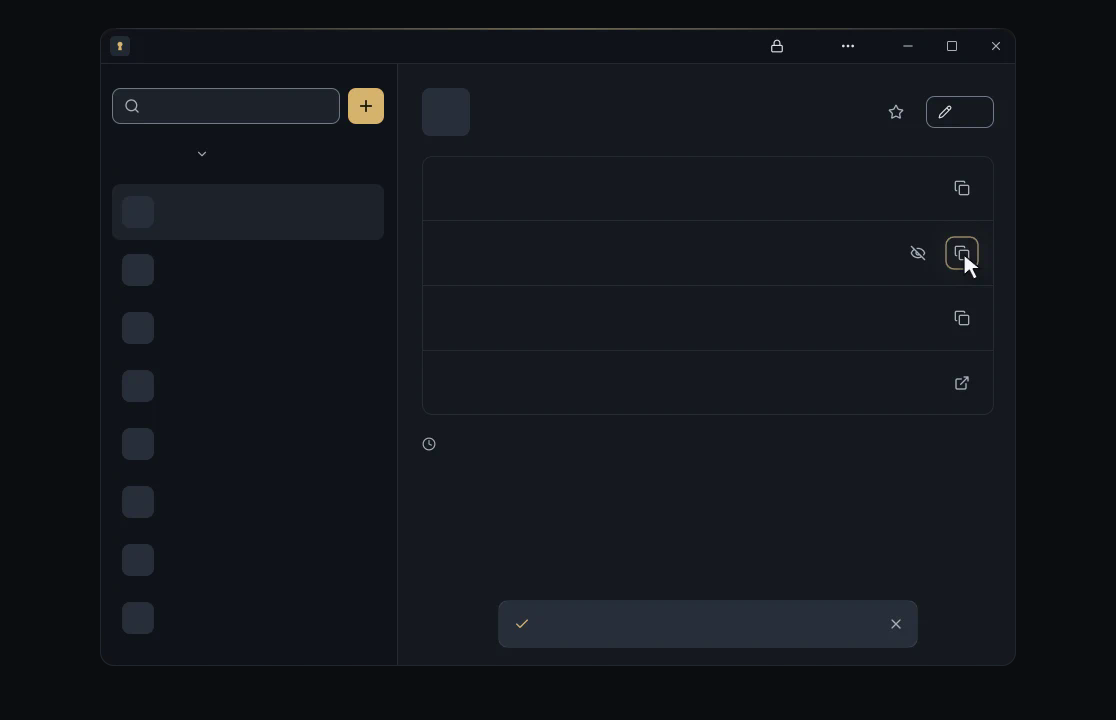
Task: Click the magnifying glass search icon
Action: pyautogui.click(x=132, y=106)
